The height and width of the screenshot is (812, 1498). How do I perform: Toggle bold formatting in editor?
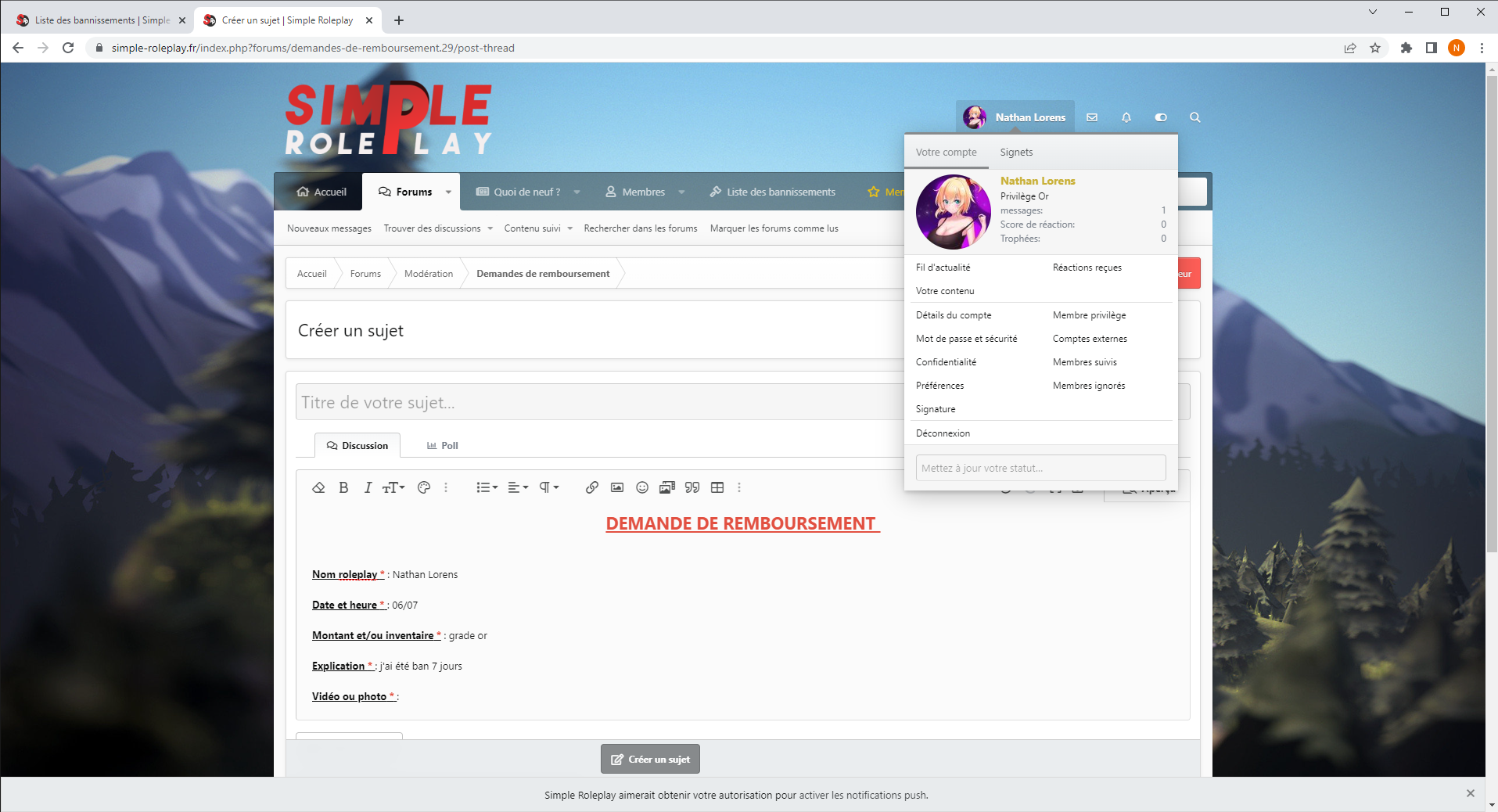click(343, 487)
